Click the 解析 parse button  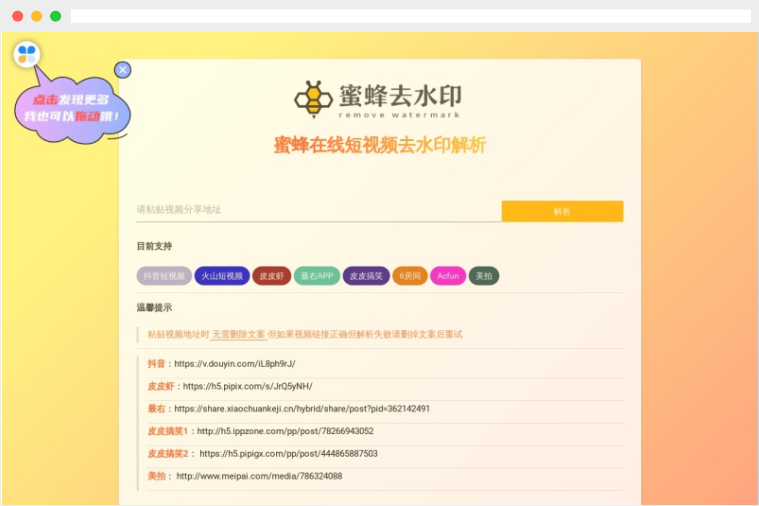pyautogui.click(x=562, y=211)
